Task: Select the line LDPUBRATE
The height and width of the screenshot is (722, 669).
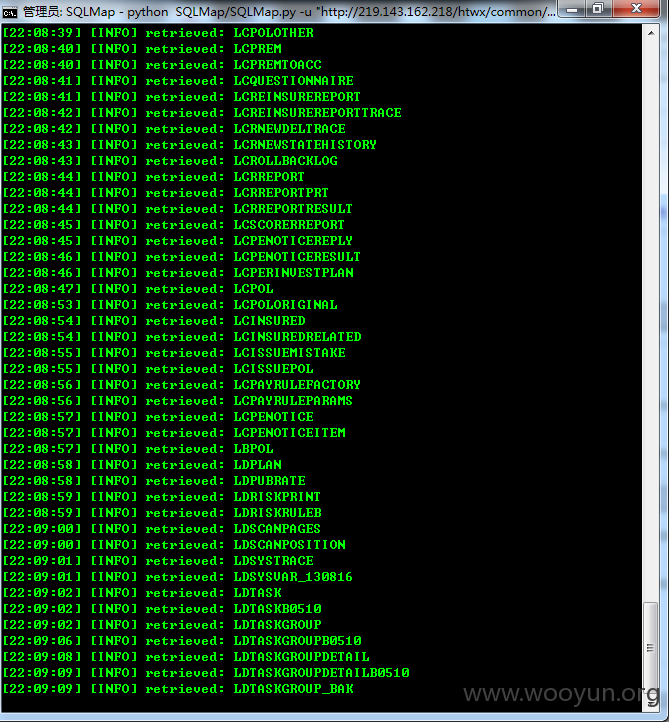Action: pos(154,481)
